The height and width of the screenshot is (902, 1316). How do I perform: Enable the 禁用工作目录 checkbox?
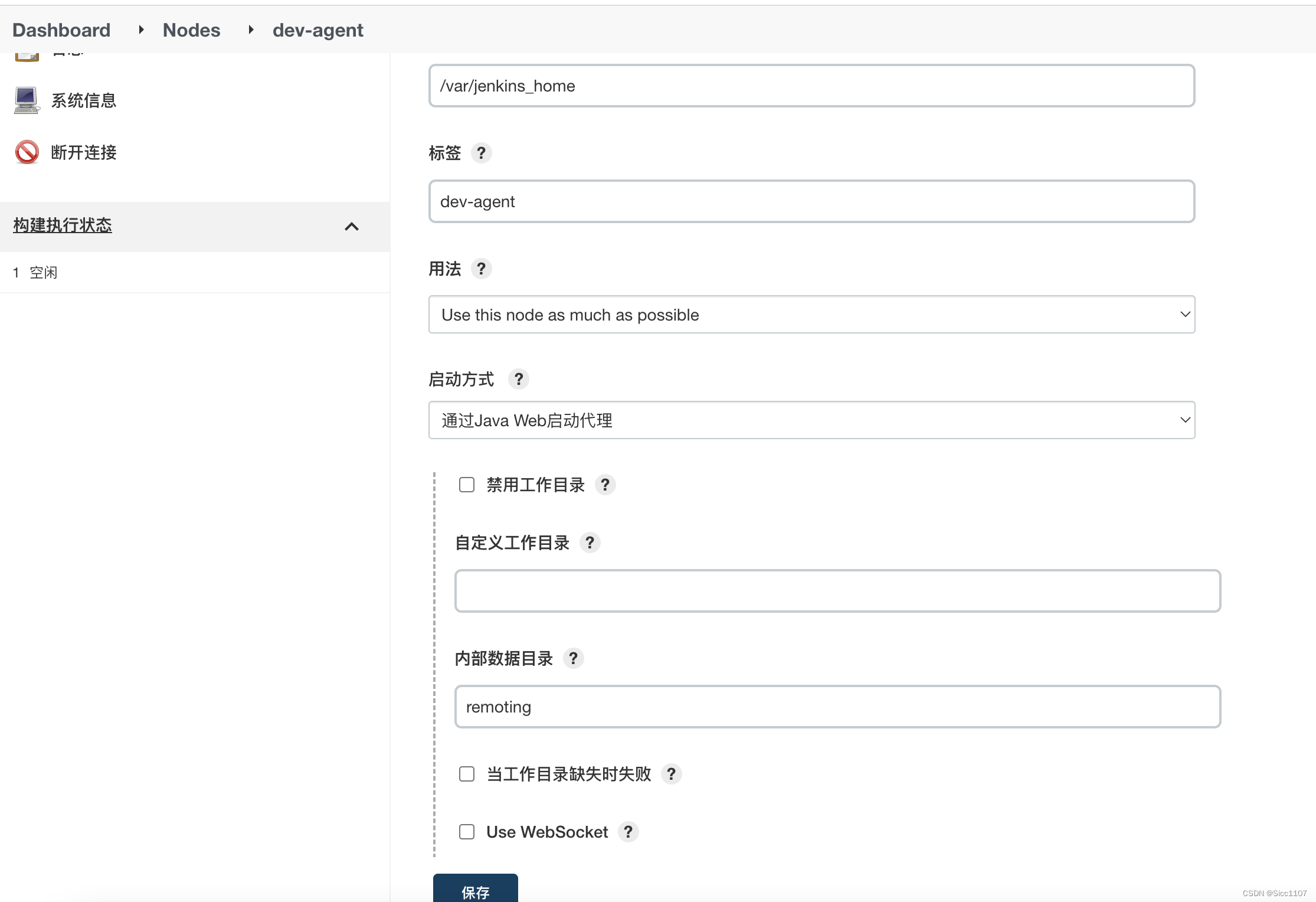pos(467,485)
